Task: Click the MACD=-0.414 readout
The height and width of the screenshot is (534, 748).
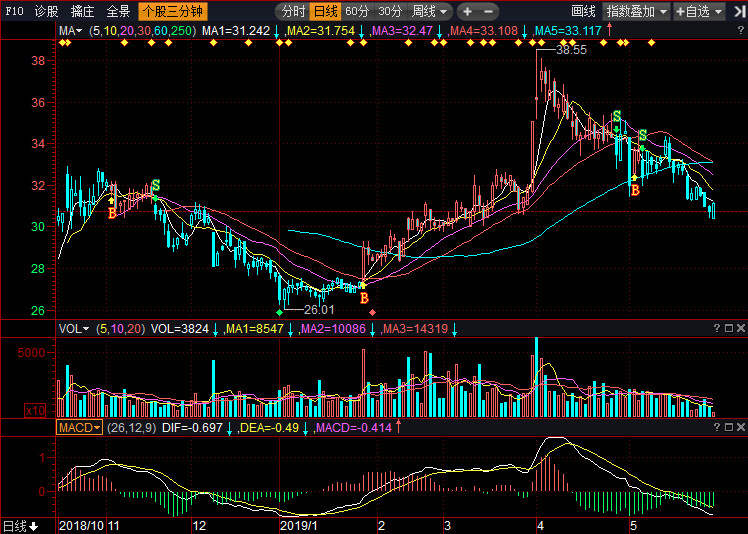Action: (353, 428)
